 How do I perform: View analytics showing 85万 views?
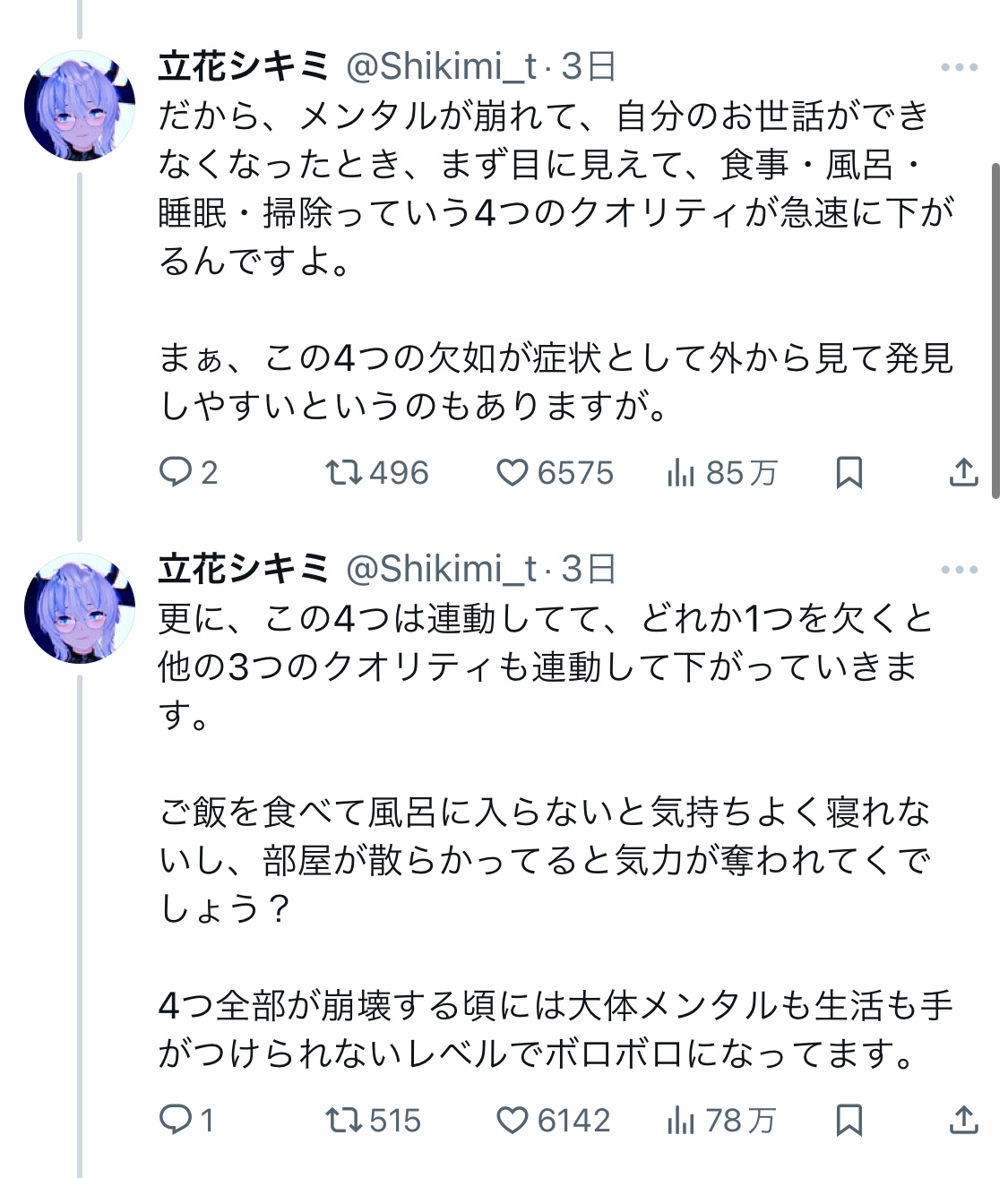point(722,472)
